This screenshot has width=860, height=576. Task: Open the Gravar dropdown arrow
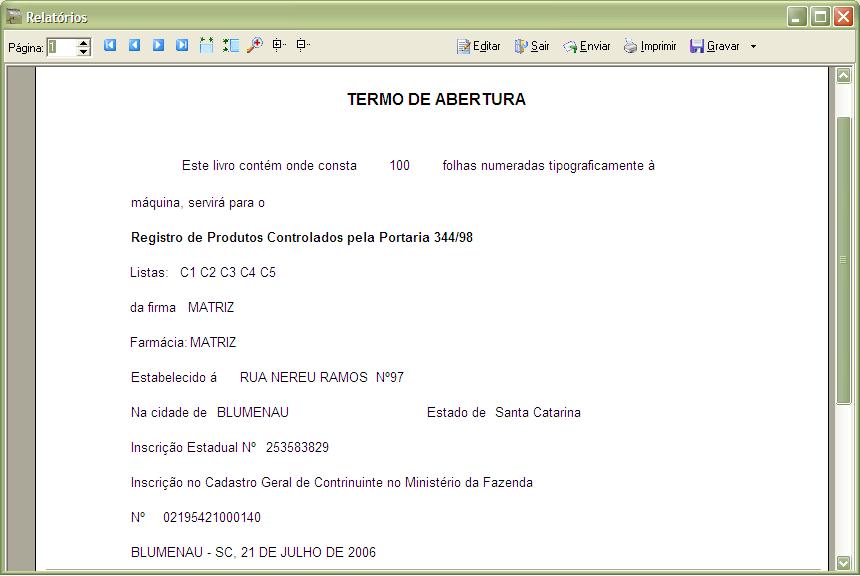click(x=753, y=47)
